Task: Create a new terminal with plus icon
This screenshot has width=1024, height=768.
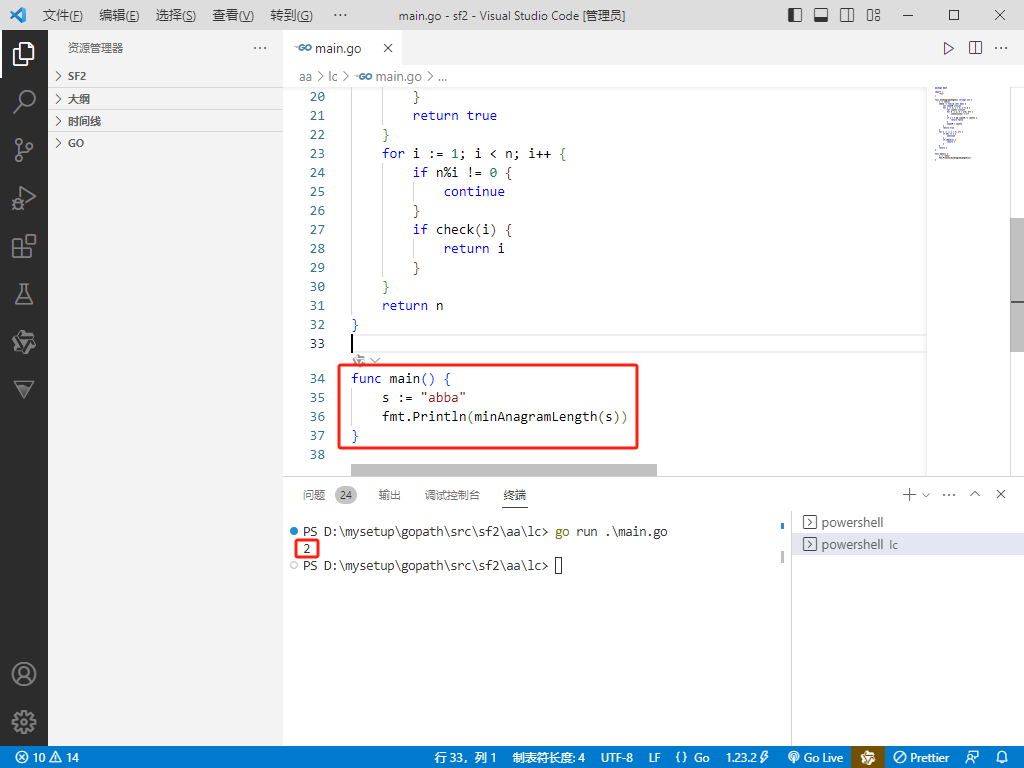Action: coord(908,495)
